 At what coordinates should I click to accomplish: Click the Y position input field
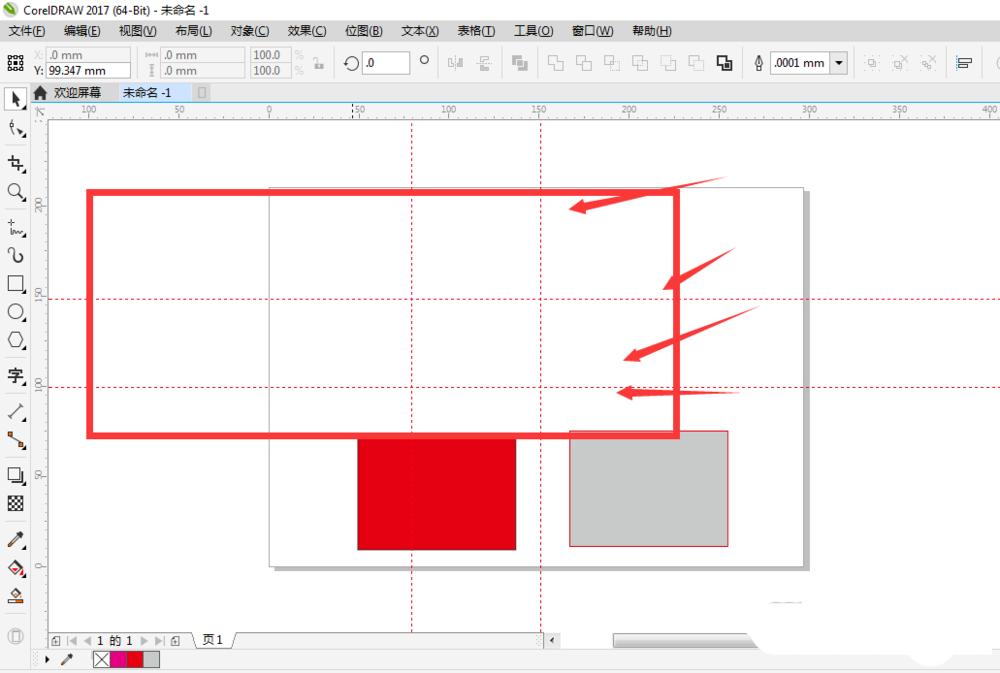[88, 71]
